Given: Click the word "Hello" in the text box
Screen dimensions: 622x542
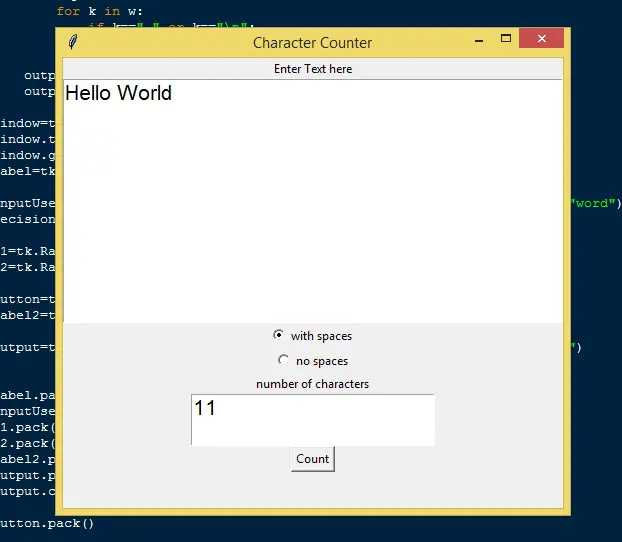Looking at the screenshot, I should click(x=88, y=94).
